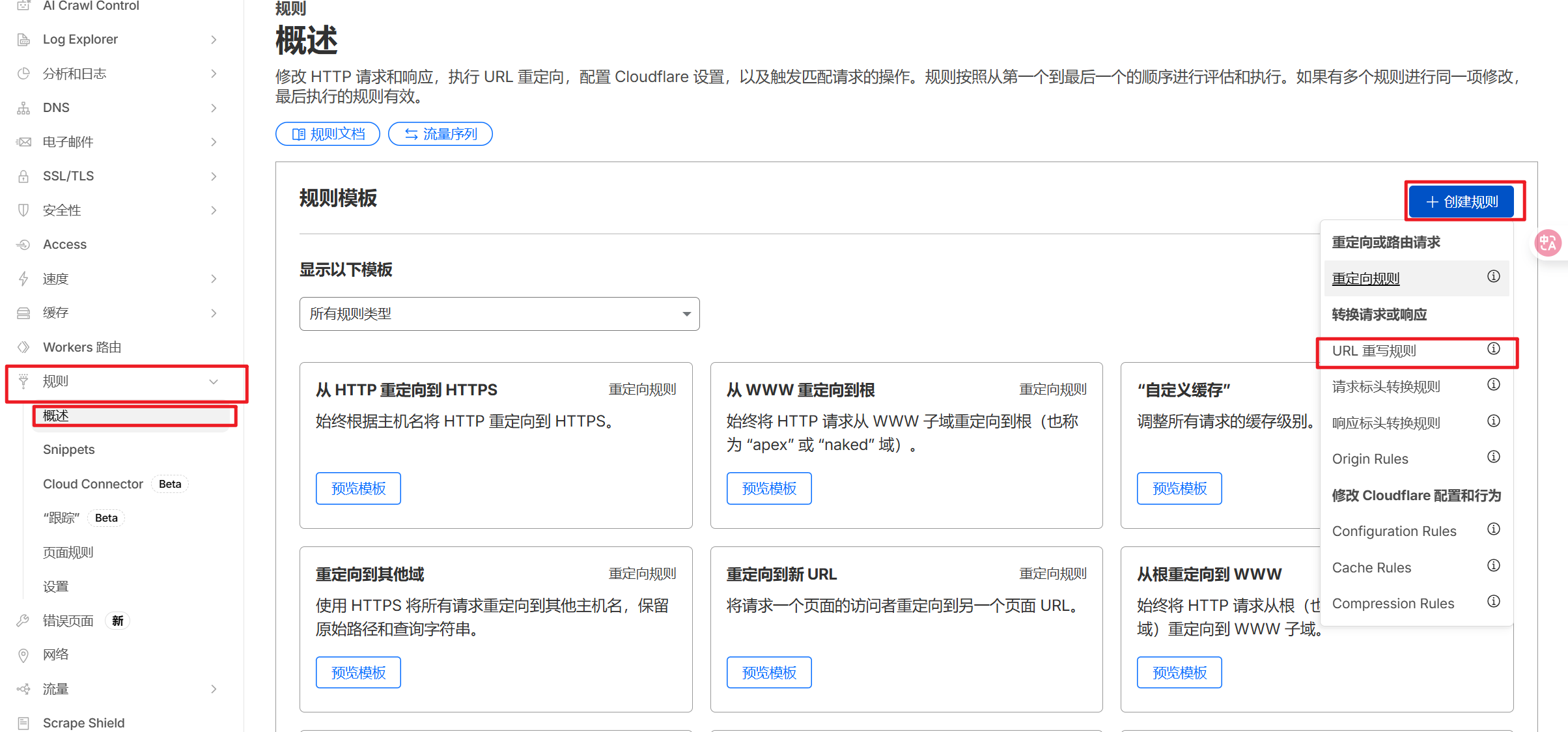Open SSL/TLS via its padlock icon
The width and height of the screenshot is (1568, 732).
(23, 176)
